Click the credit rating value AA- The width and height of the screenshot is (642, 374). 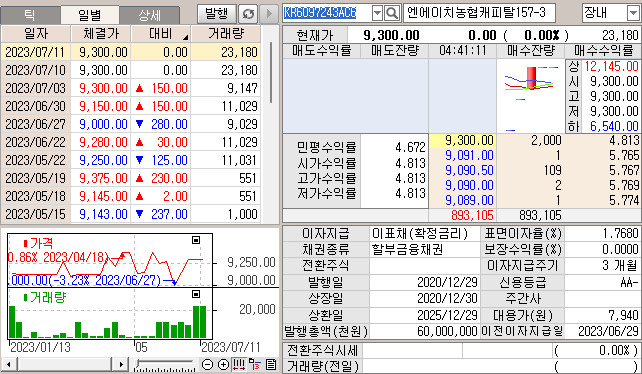click(x=629, y=283)
